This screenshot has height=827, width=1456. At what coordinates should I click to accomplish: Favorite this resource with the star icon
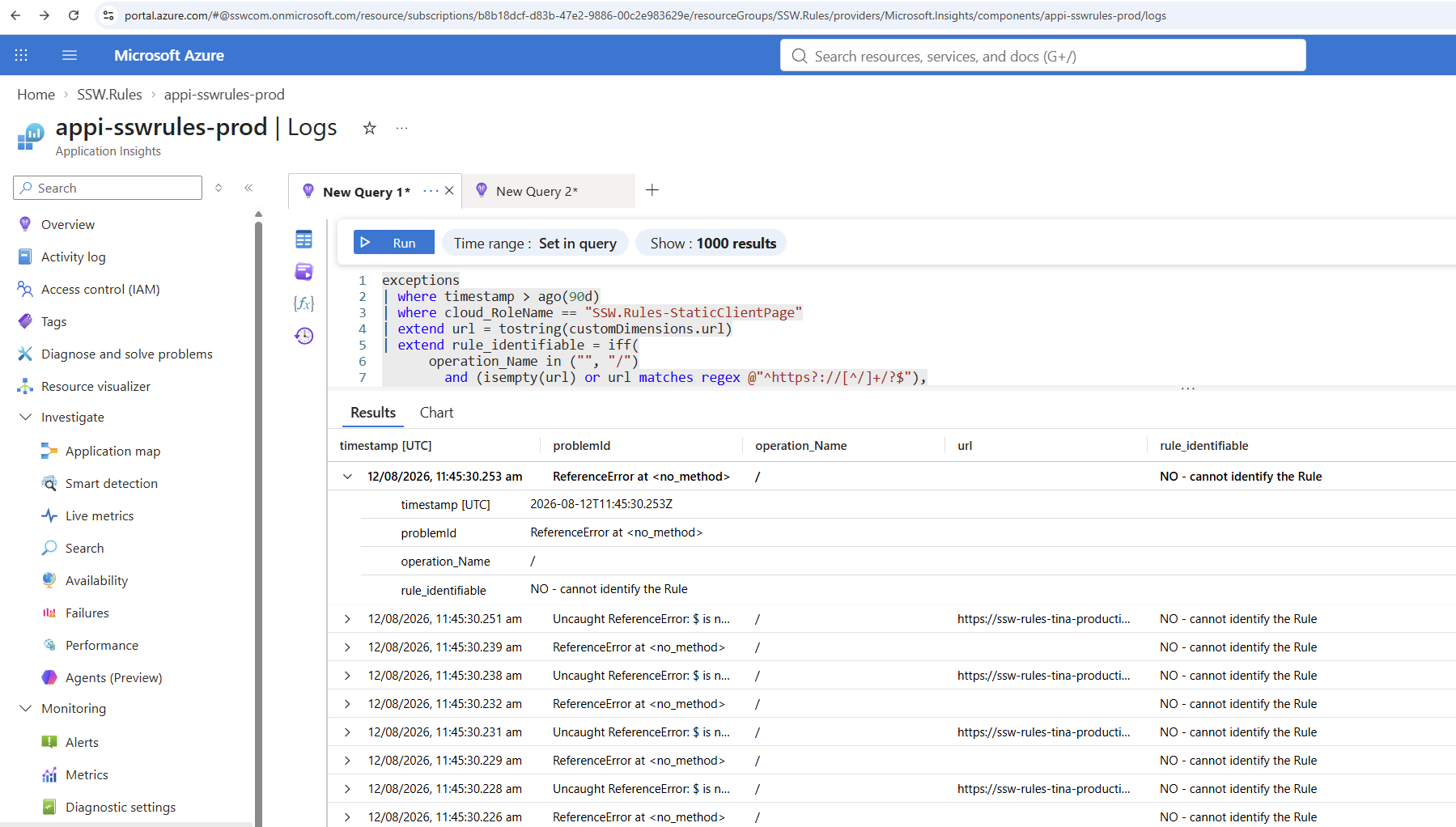click(369, 128)
